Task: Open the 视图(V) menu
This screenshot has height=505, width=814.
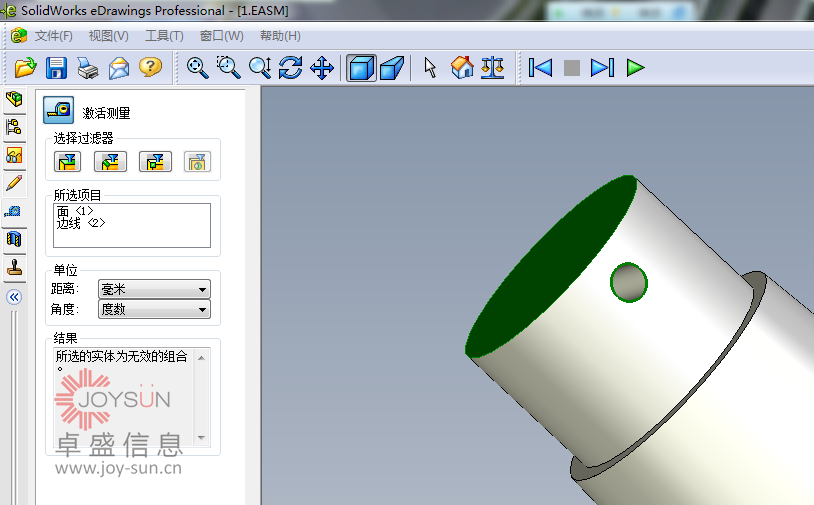Action: pos(108,36)
